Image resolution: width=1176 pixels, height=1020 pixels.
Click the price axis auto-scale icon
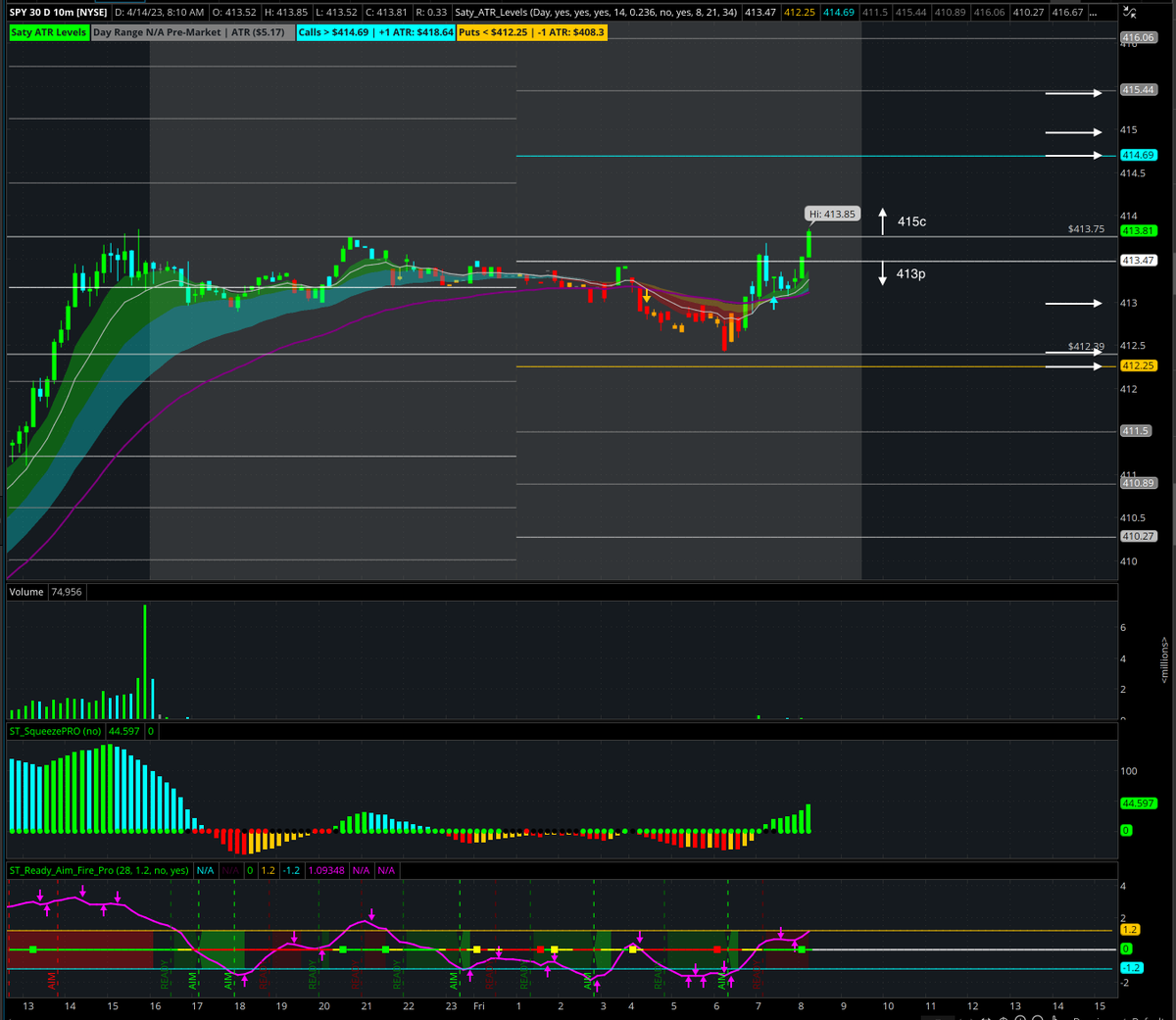[x=1132, y=13]
